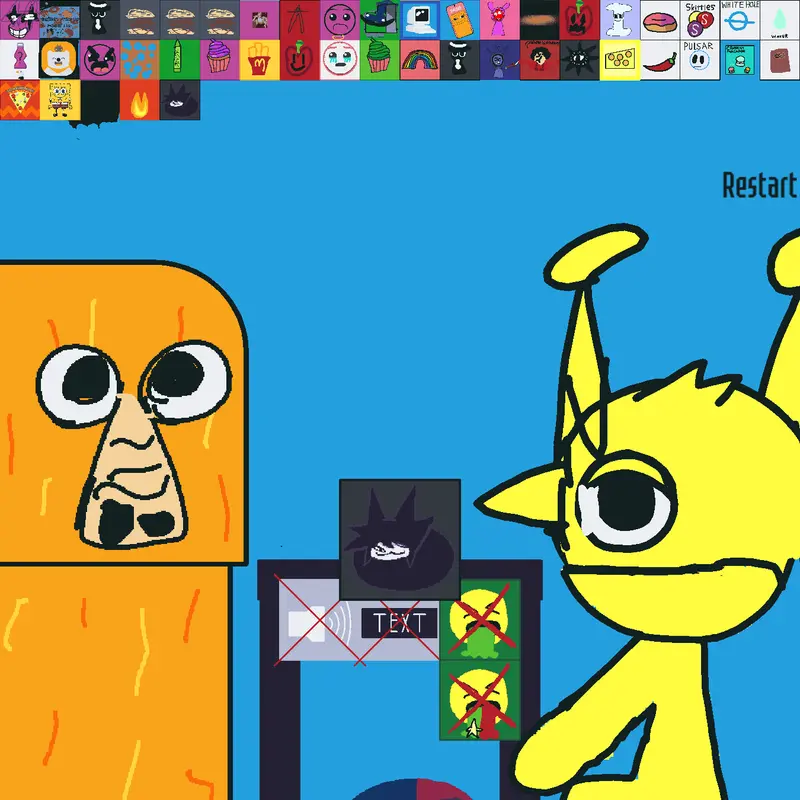Select the rainbow tile
Image resolution: width=800 pixels, height=800 pixels.
click(x=420, y=60)
